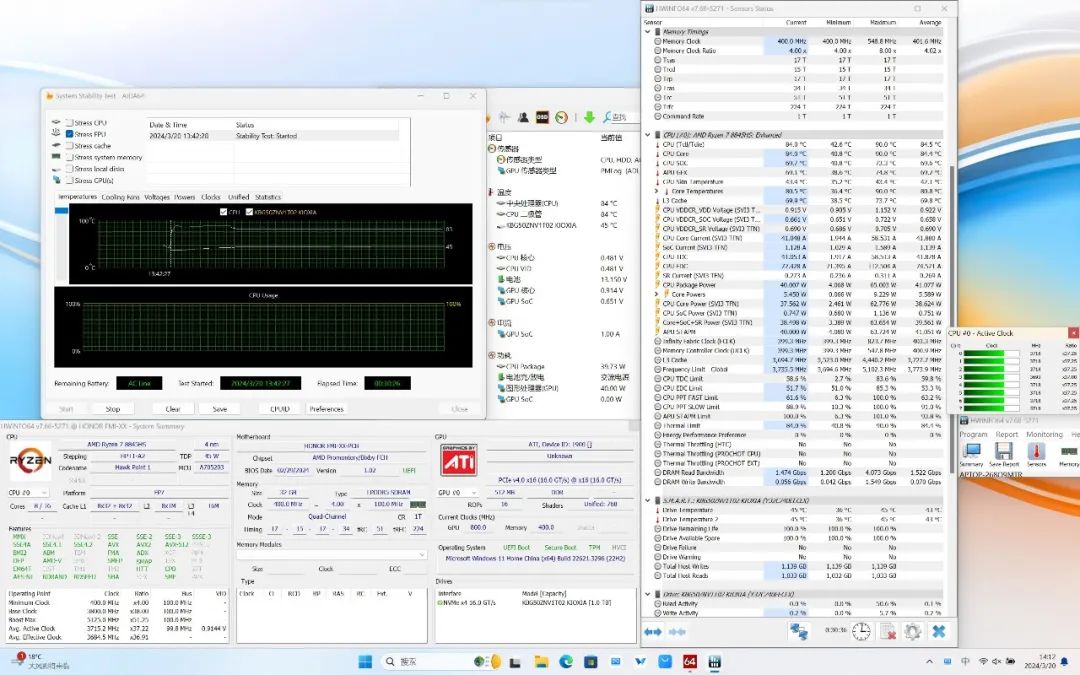
Task: Switch to Powers tab
Action: pyautogui.click(x=185, y=197)
